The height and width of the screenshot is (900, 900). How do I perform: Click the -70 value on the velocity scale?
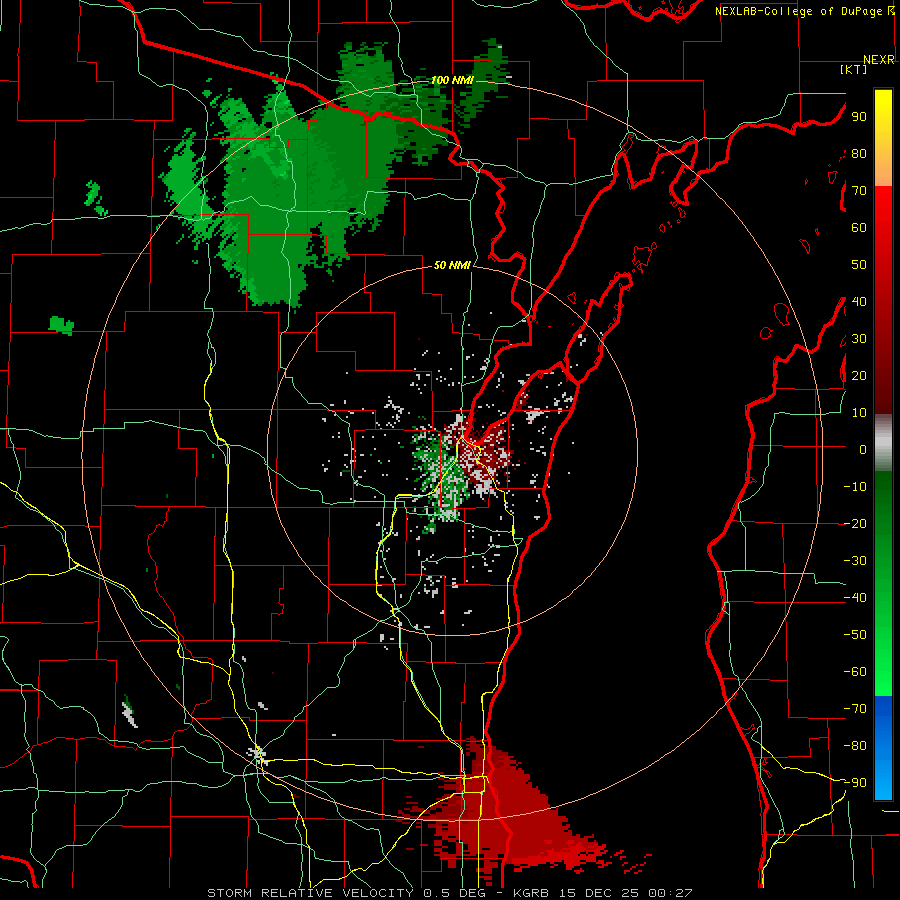(855, 709)
